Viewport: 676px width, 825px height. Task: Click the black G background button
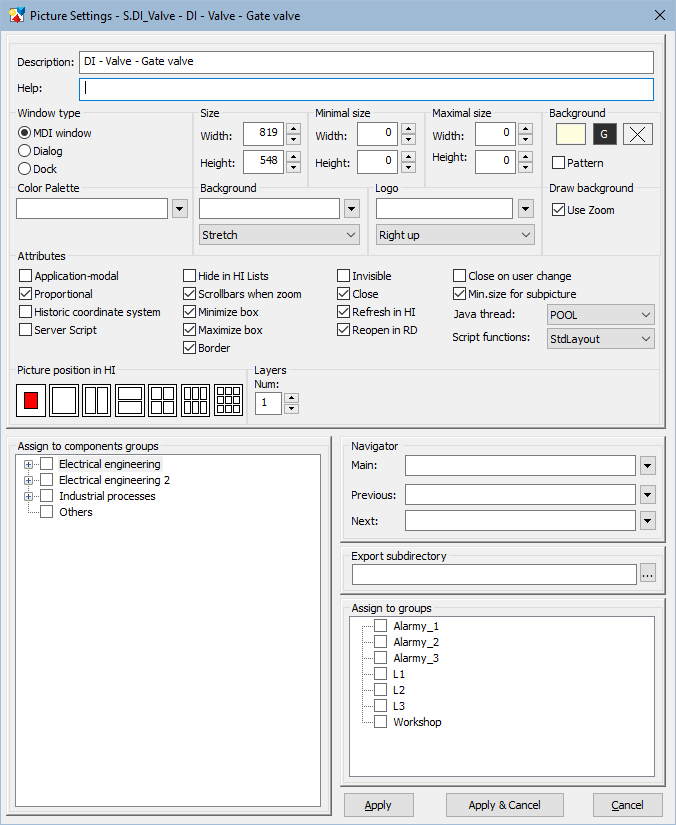coord(604,134)
